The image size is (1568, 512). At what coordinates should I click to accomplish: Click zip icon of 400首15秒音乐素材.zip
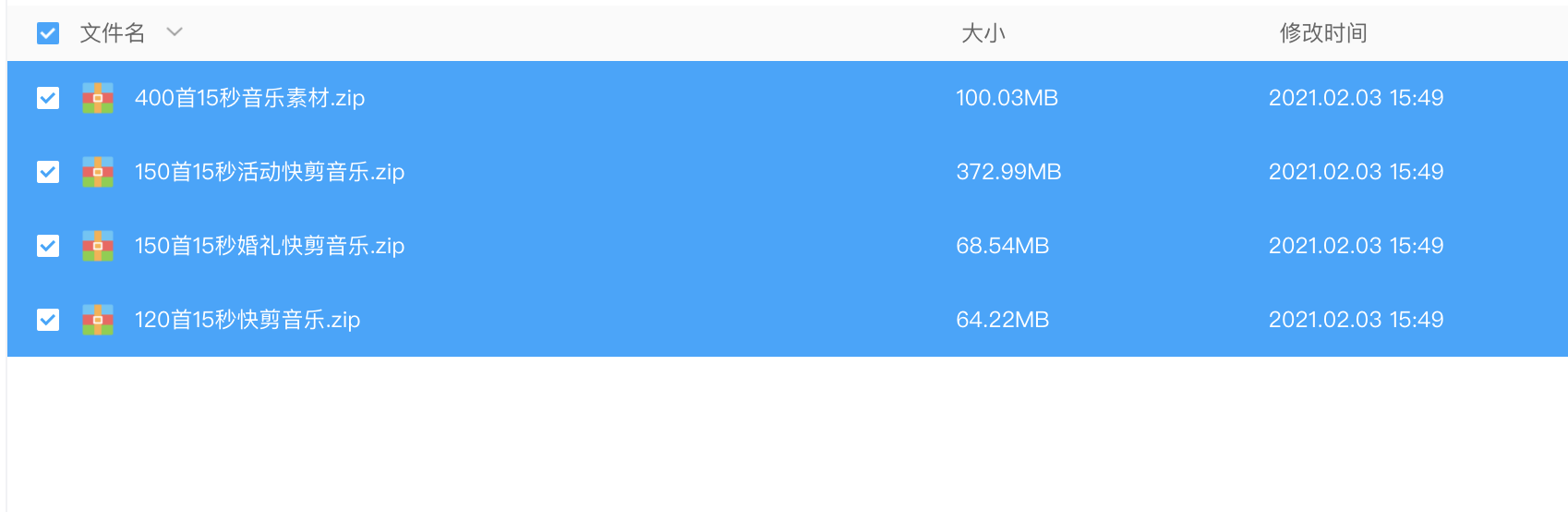click(x=98, y=98)
